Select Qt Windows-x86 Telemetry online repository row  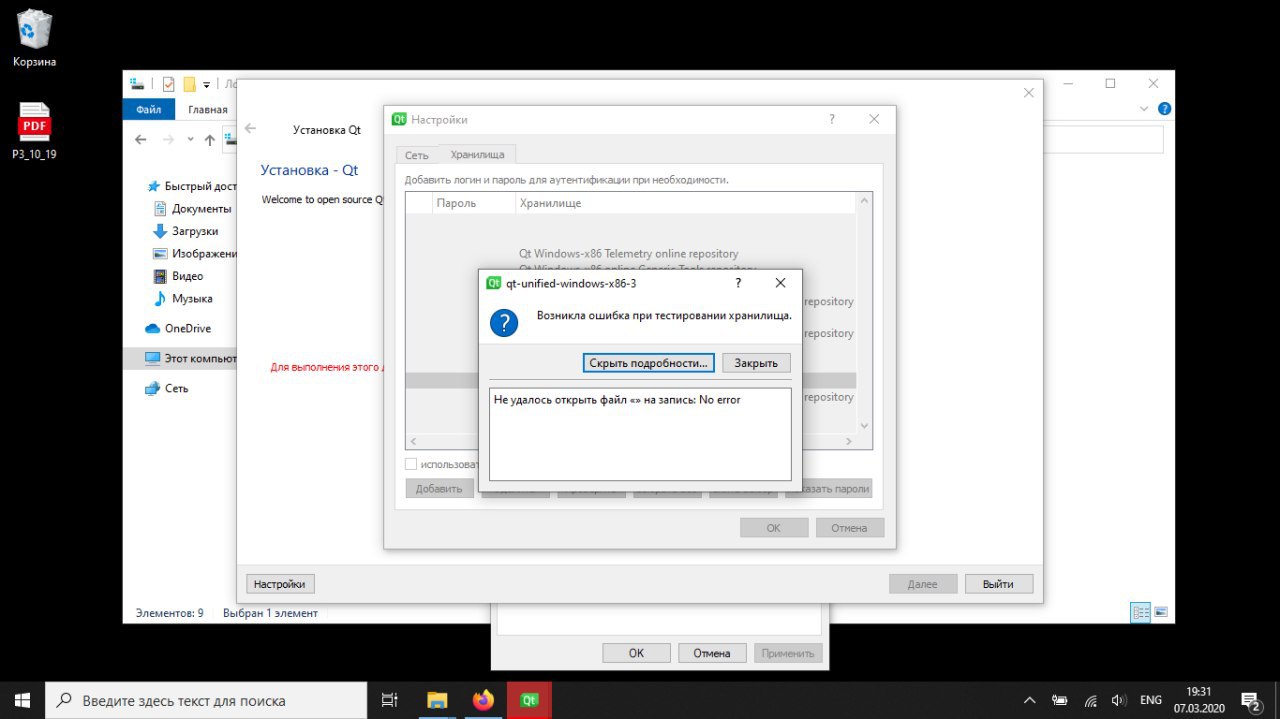pyautogui.click(x=628, y=254)
